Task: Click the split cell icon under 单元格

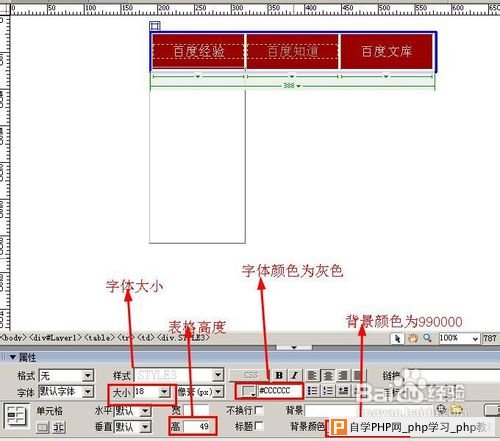Action: (x=58, y=427)
